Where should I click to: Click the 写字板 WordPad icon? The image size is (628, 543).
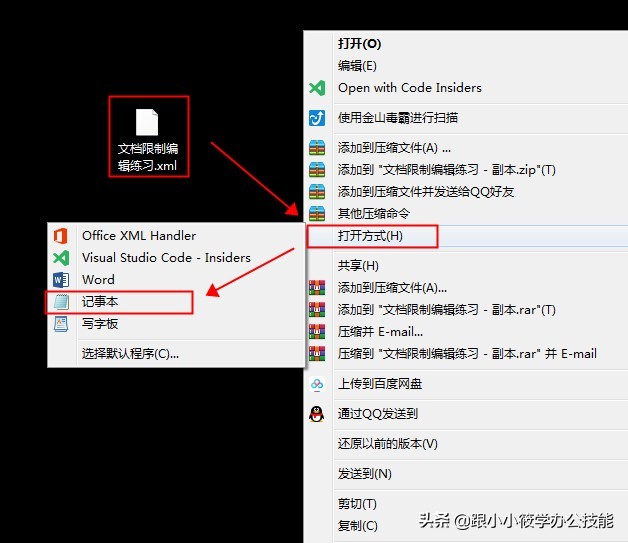coord(60,324)
